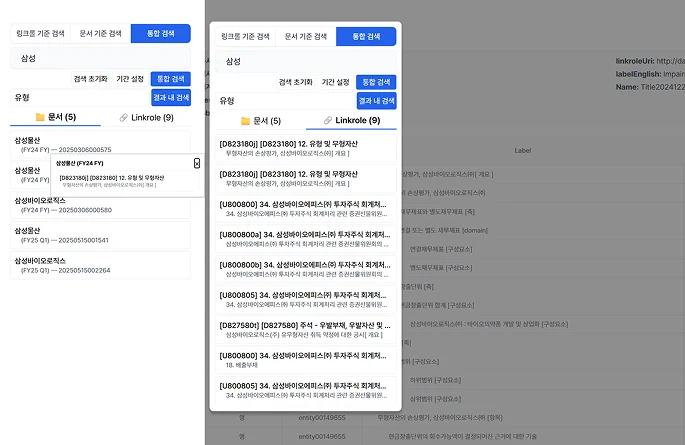Click the chain-link icon of Linkrole (9) in left panel
The width and height of the screenshot is (685, 445).
tap(123, 118)
